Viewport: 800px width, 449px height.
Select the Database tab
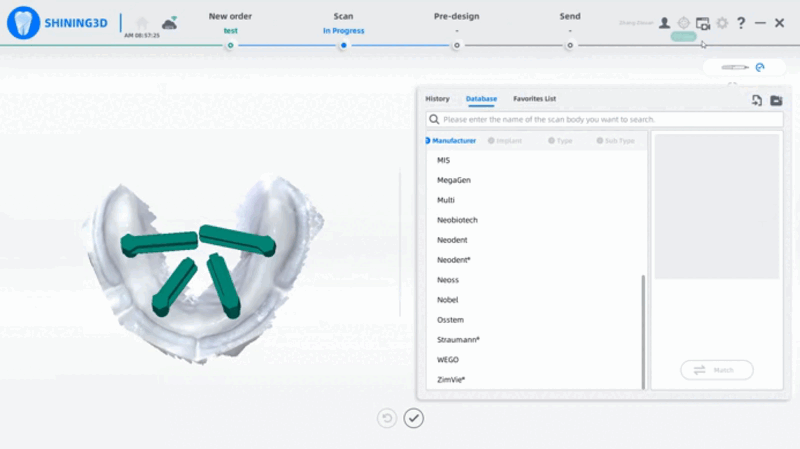click(481, 99)
